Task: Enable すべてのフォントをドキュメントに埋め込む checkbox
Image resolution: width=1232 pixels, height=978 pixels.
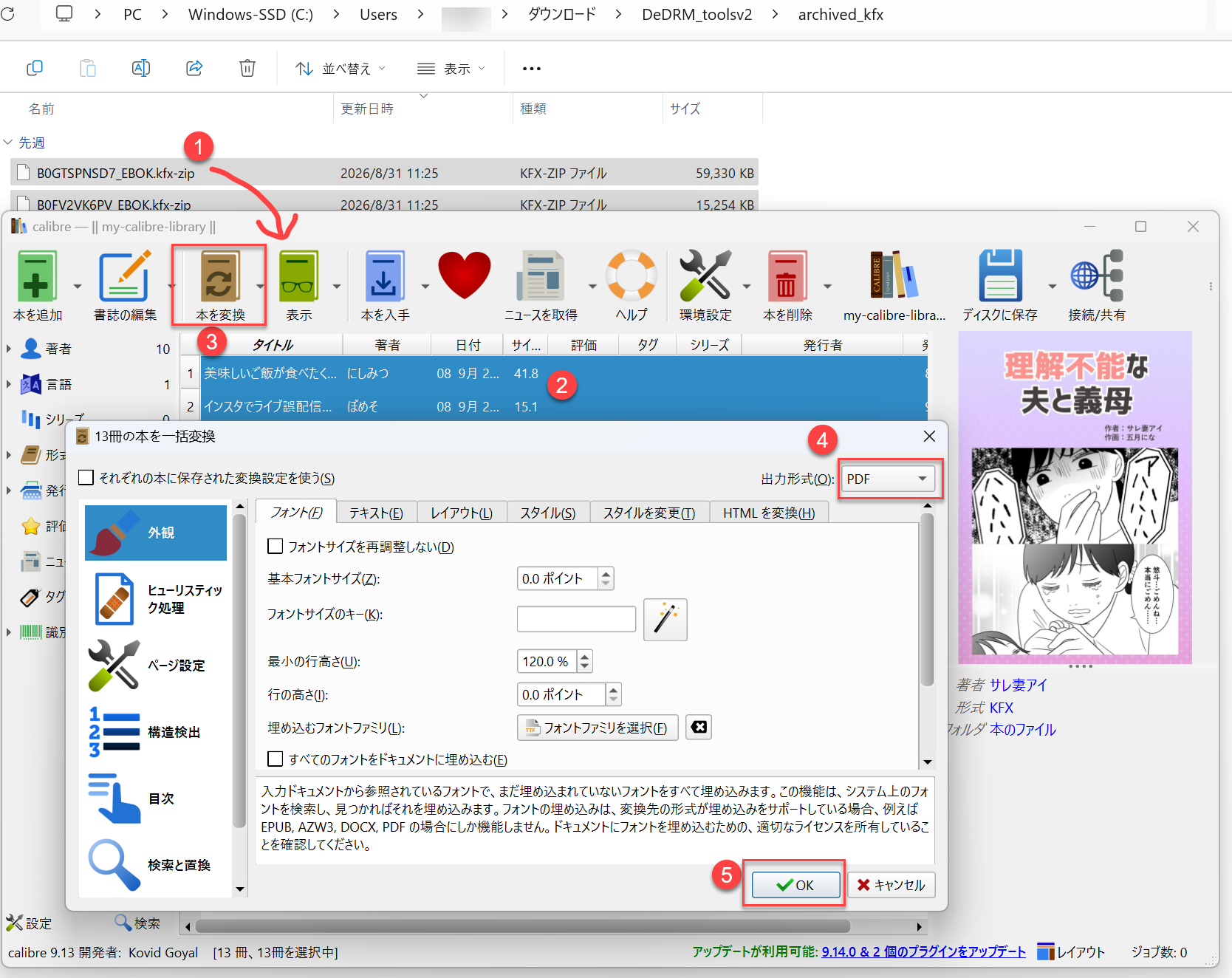Action: [x=276, y=759]
